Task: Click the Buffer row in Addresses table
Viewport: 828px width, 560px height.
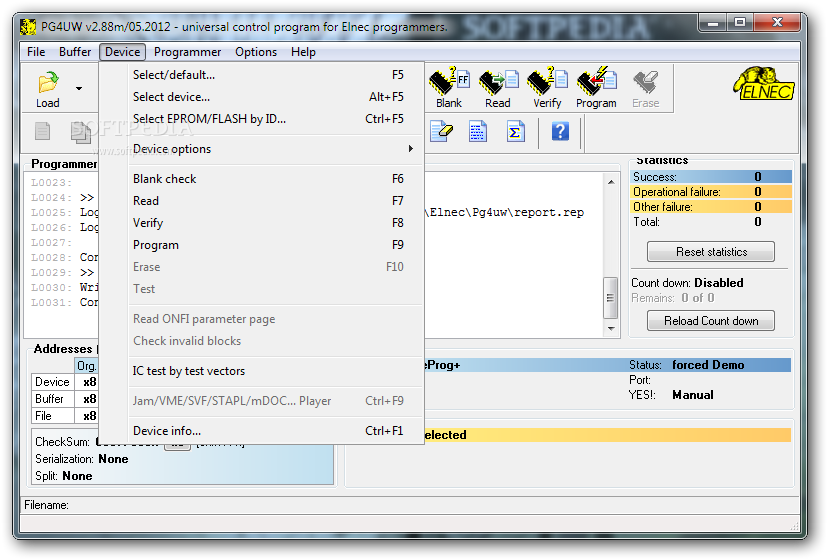Action: 64,399
